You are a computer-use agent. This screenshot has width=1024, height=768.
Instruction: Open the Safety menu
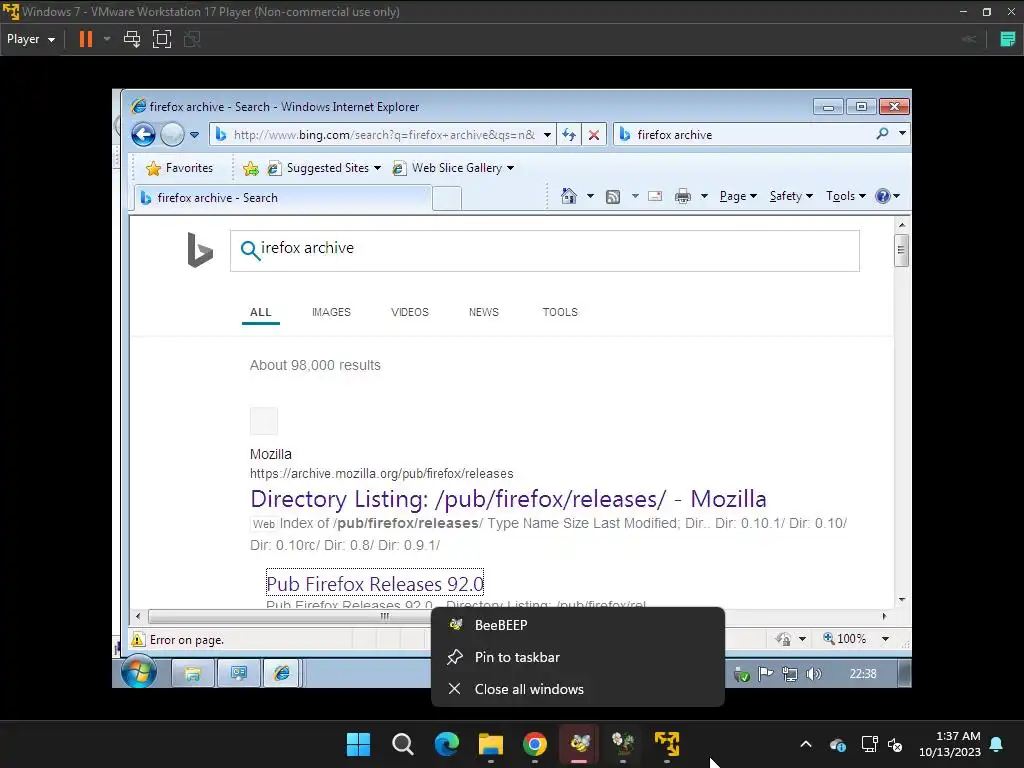tap(791, 196)
